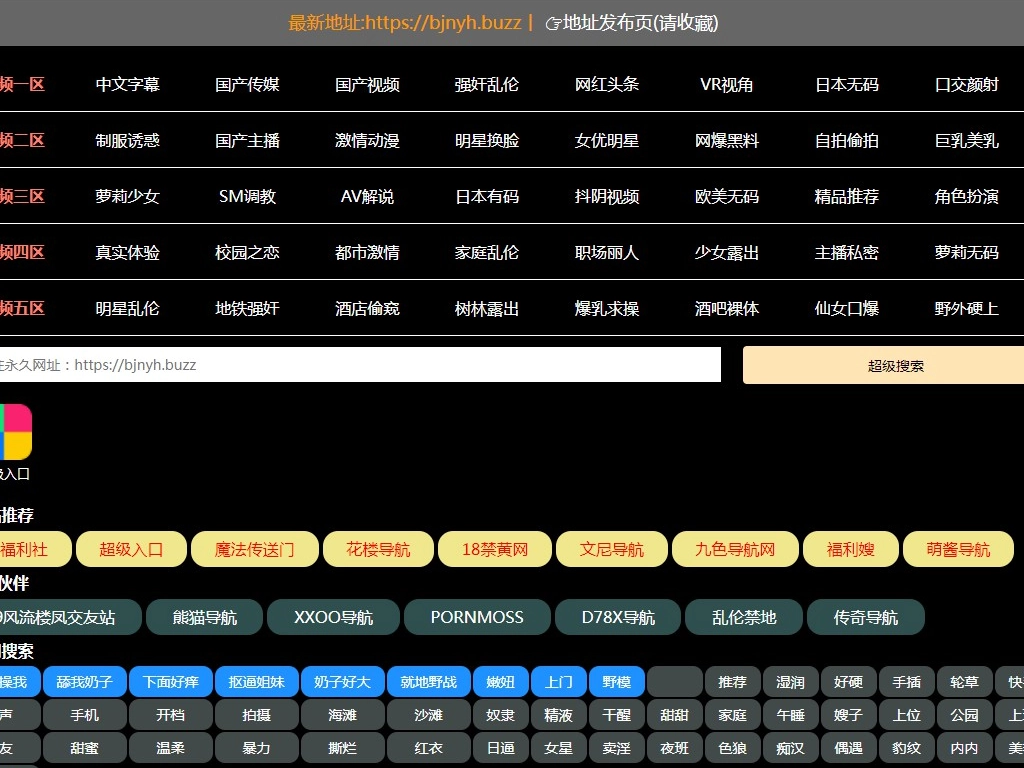Open the 魔法传送门 recommended link
Viewport: 1024px width, 768px height.
click(255, 549)
